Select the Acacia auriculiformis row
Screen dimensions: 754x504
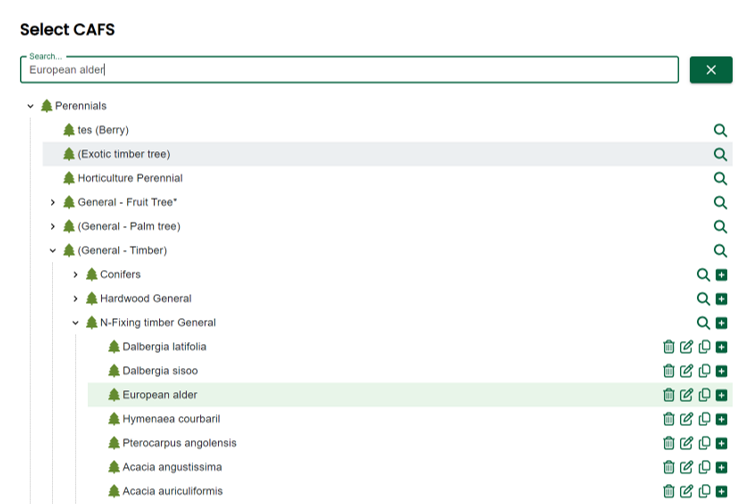tap(410, 491)
